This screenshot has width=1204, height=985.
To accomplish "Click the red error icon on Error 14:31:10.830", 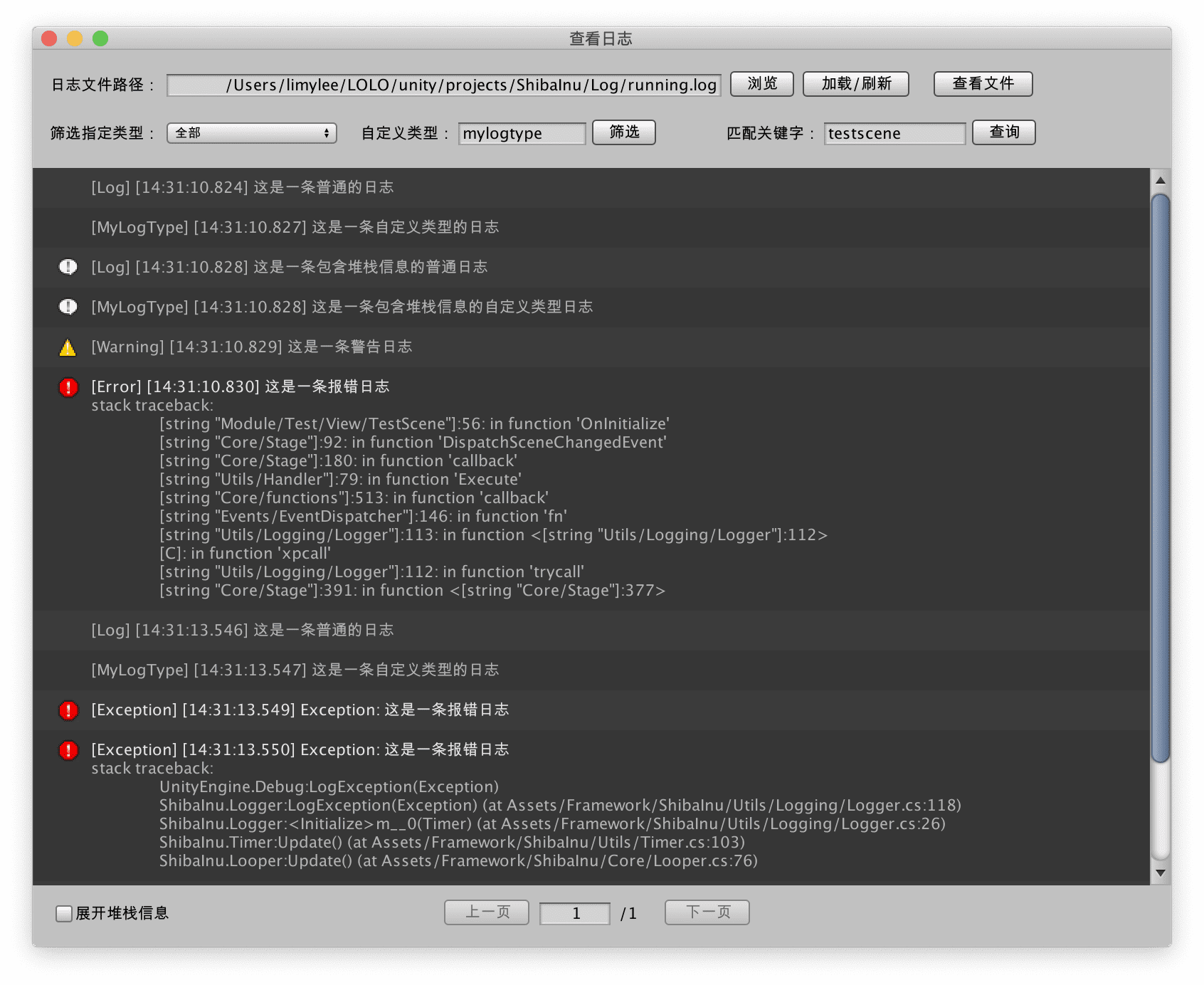I will point(68,387).
